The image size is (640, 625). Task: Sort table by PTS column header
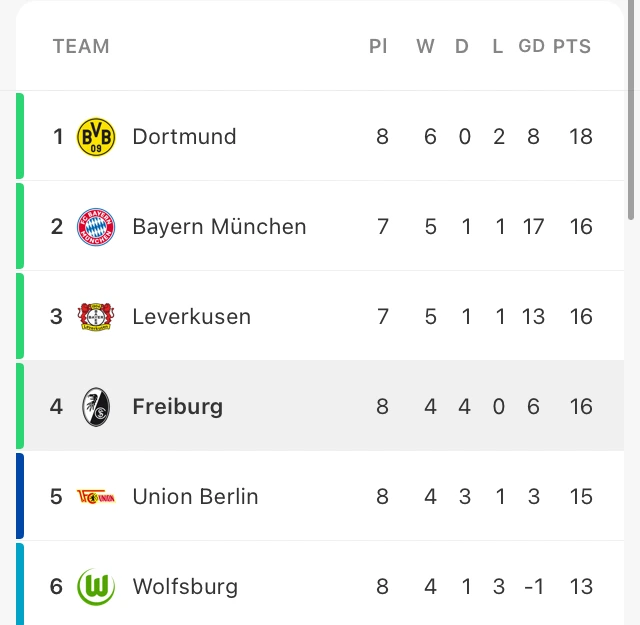pyautogui.click(x=572, y=46)
